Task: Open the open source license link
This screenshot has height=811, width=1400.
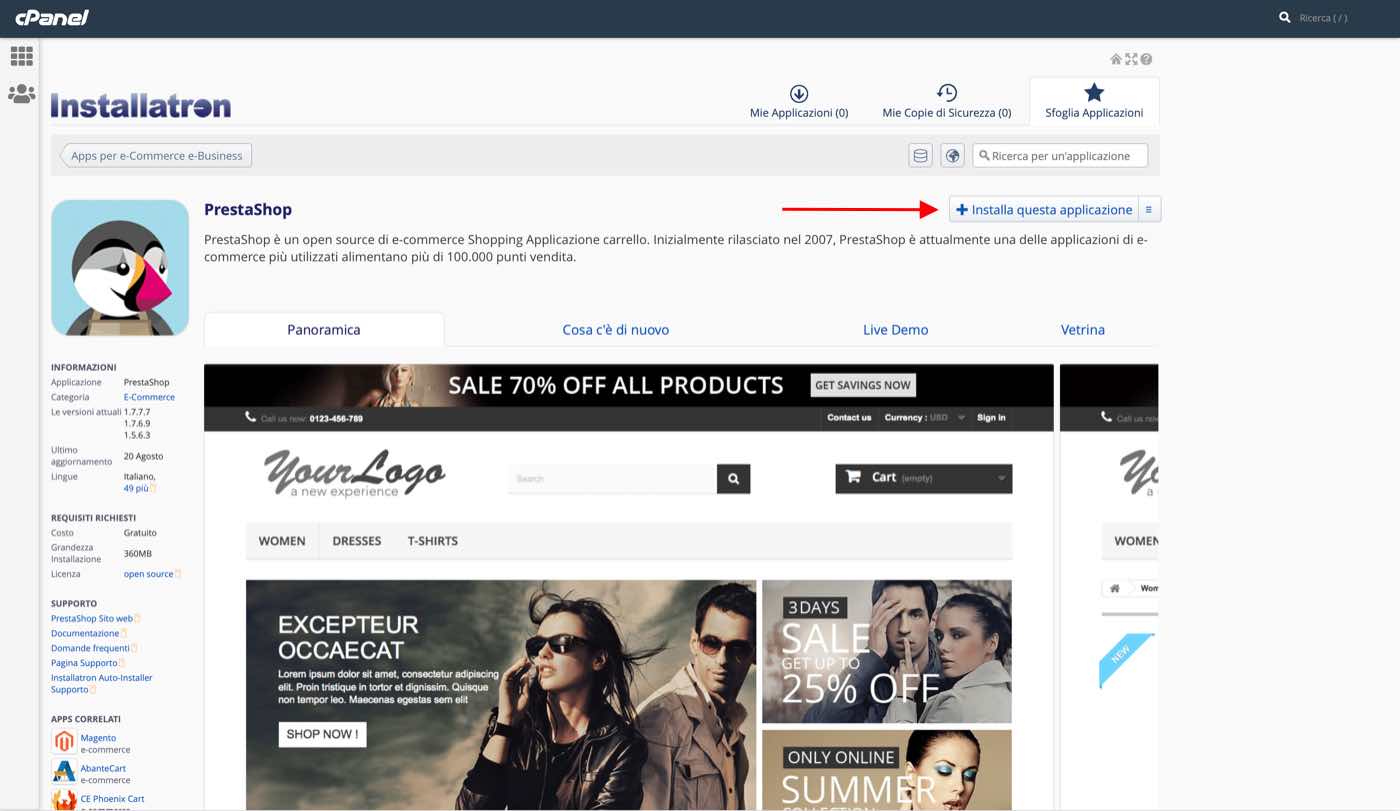Action: click(x=148, y=574)
